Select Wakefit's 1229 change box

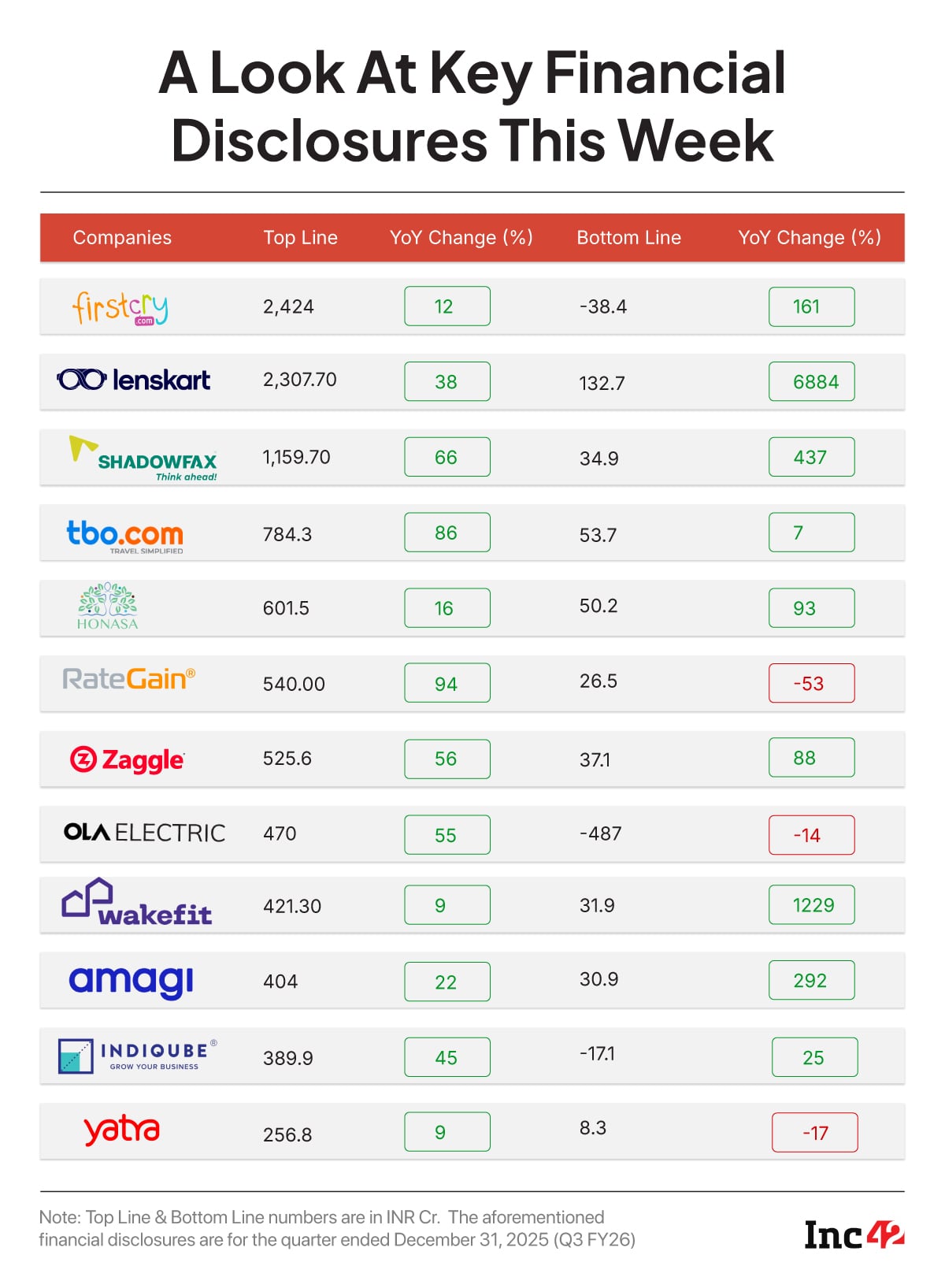click(x=811, y=905)
